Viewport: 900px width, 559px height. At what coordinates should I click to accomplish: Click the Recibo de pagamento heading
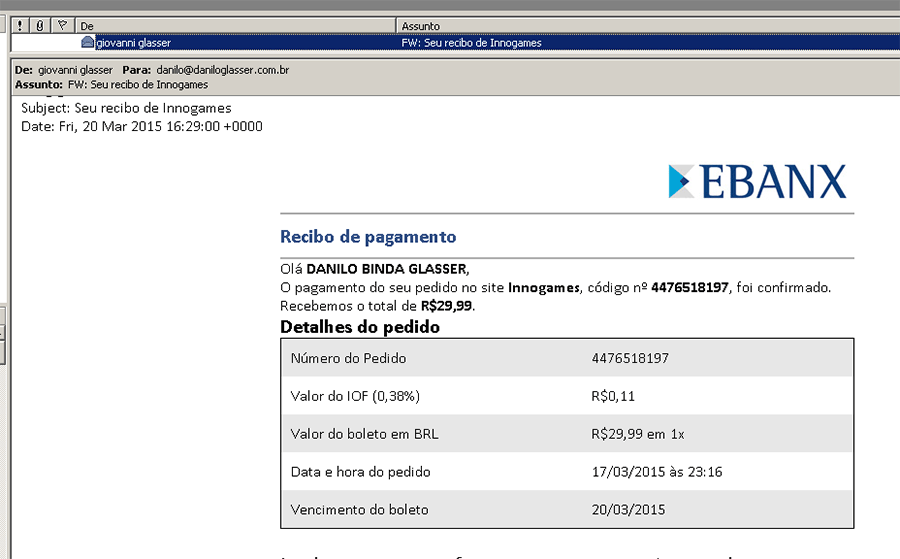coord(368,237)
